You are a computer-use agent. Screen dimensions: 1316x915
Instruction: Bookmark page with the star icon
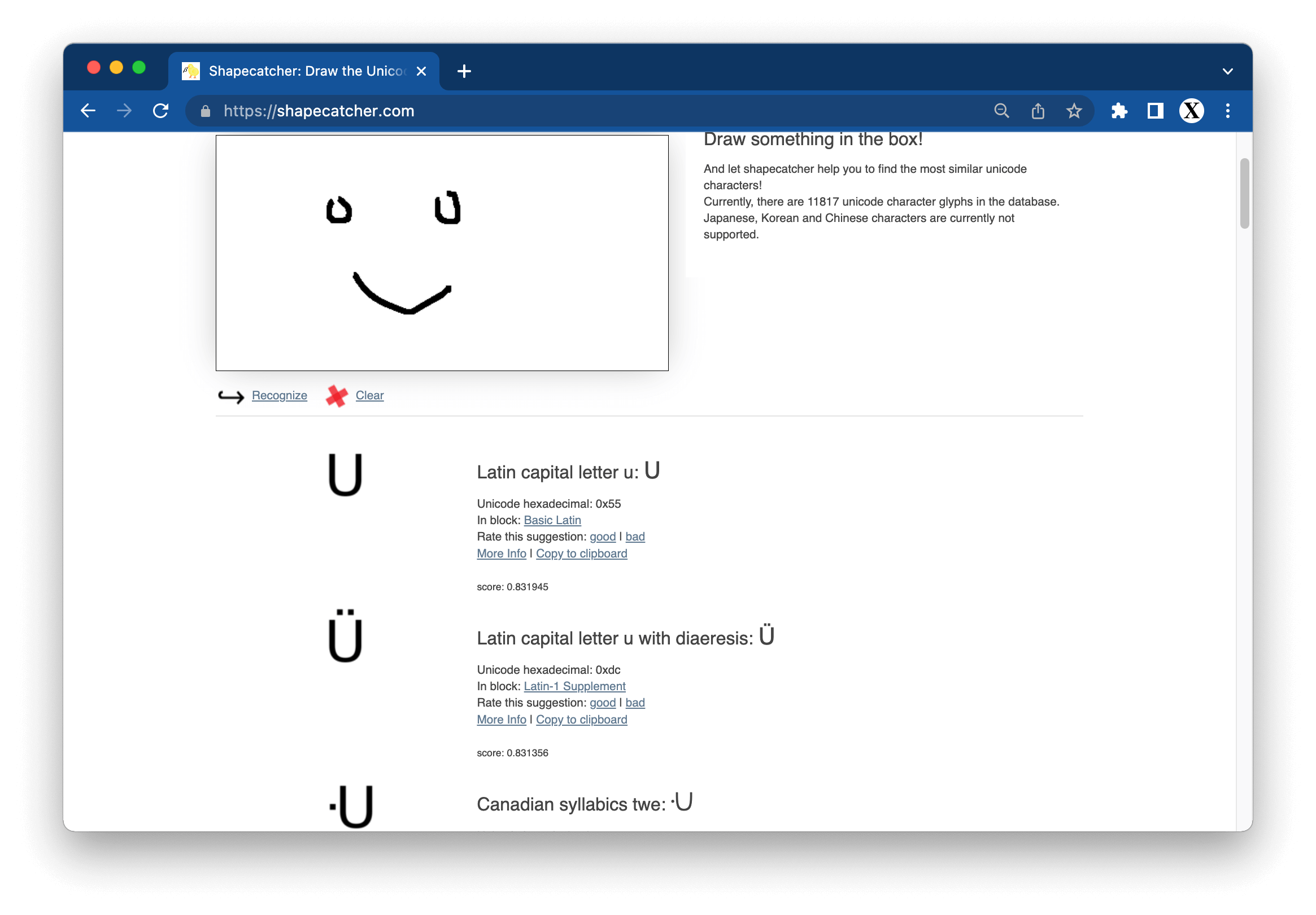tap(1074, 111)
